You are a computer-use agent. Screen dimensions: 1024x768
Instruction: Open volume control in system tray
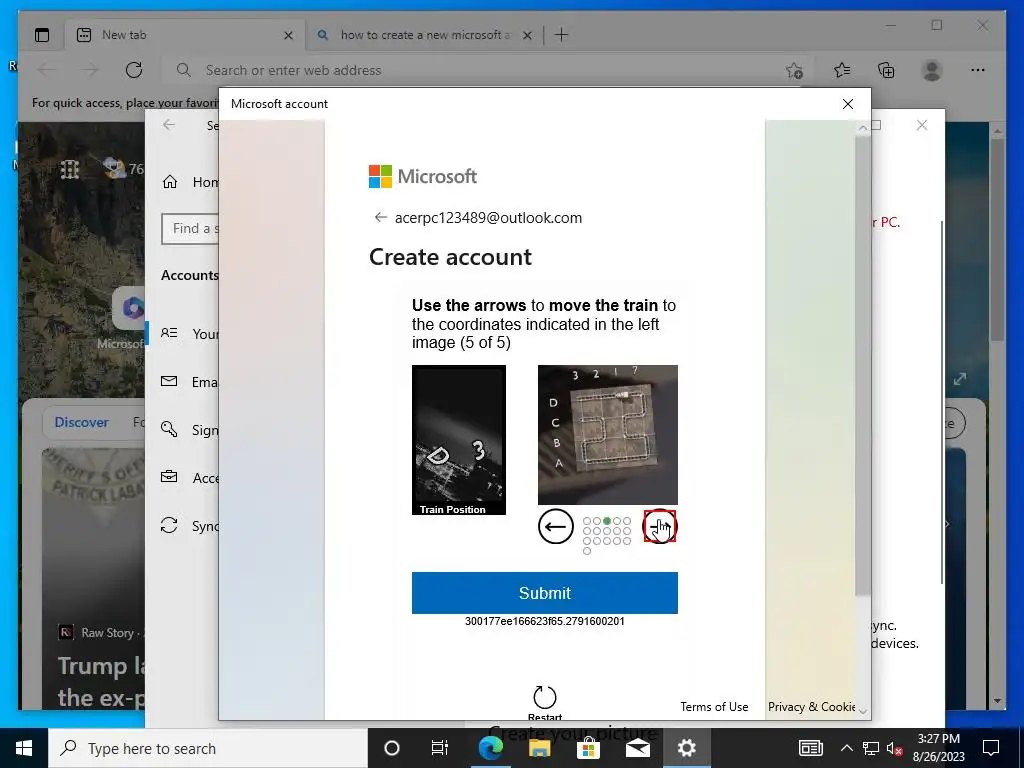pos(895,748)
